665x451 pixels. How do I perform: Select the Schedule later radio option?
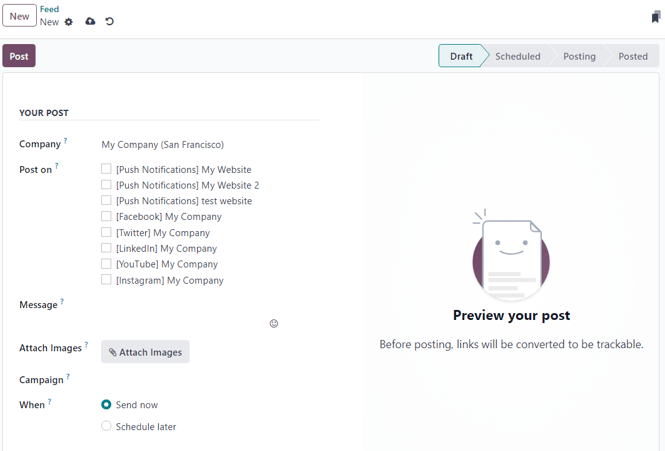[x=106, y=426]
